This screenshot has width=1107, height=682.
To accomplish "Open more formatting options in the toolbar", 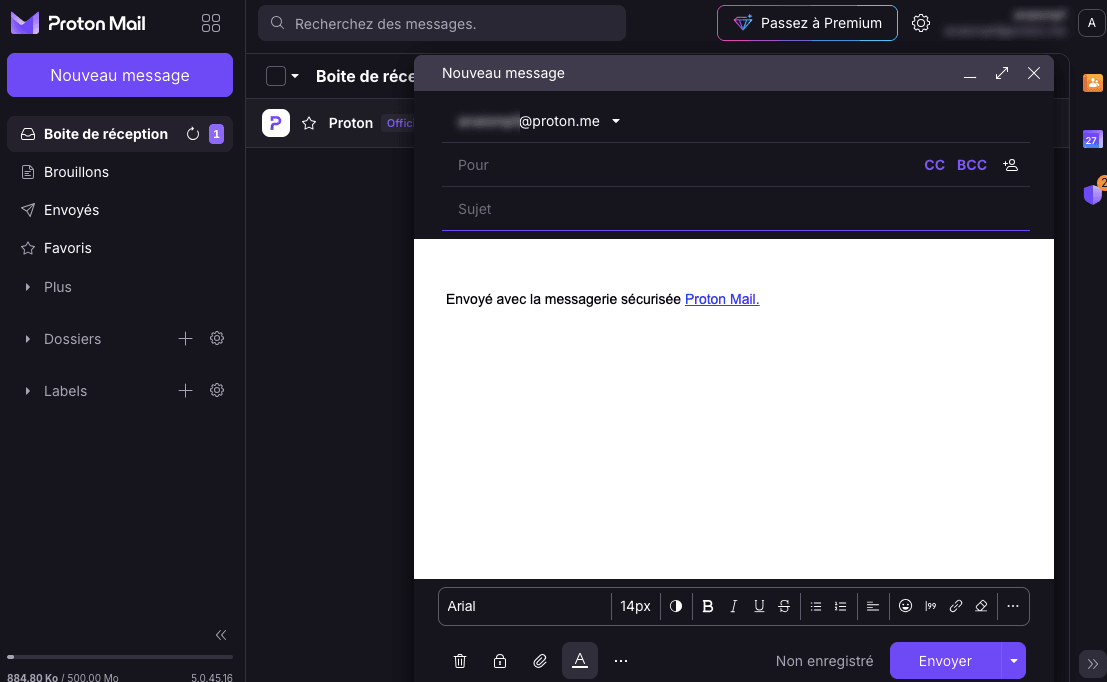I will point(1012,606).
